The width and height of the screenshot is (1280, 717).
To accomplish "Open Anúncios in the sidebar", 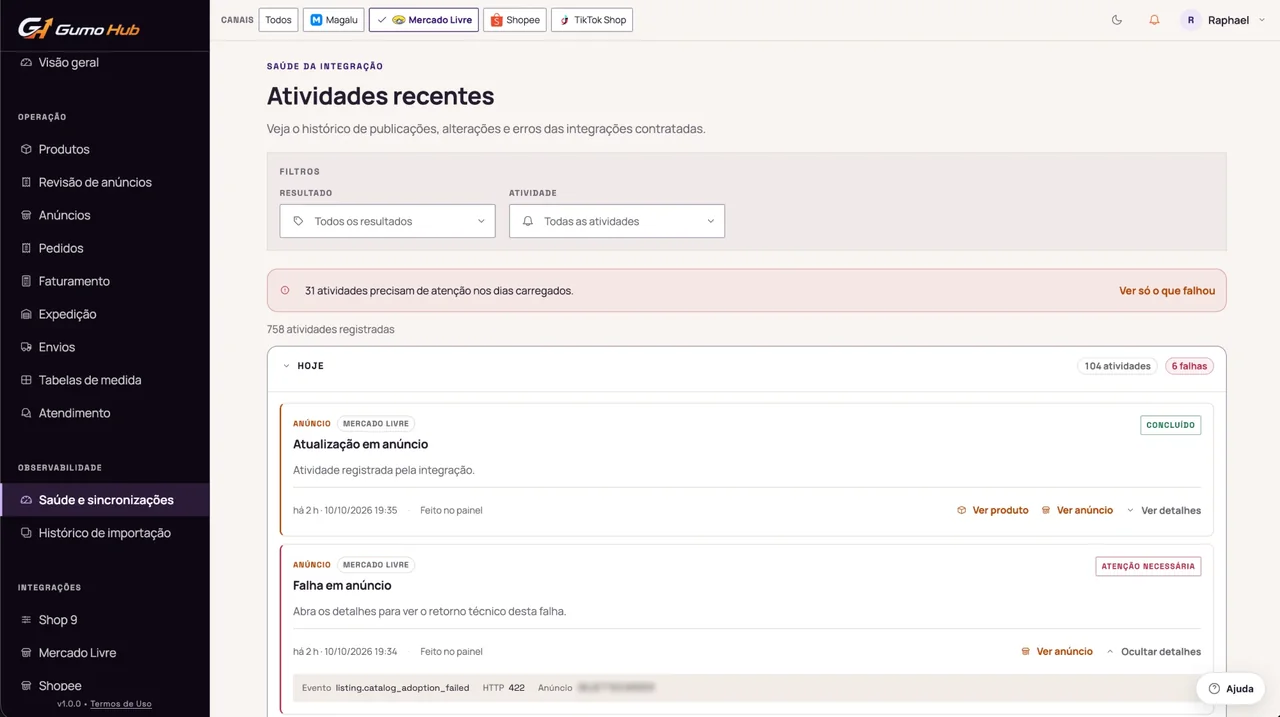I will [x=104, y=215].
